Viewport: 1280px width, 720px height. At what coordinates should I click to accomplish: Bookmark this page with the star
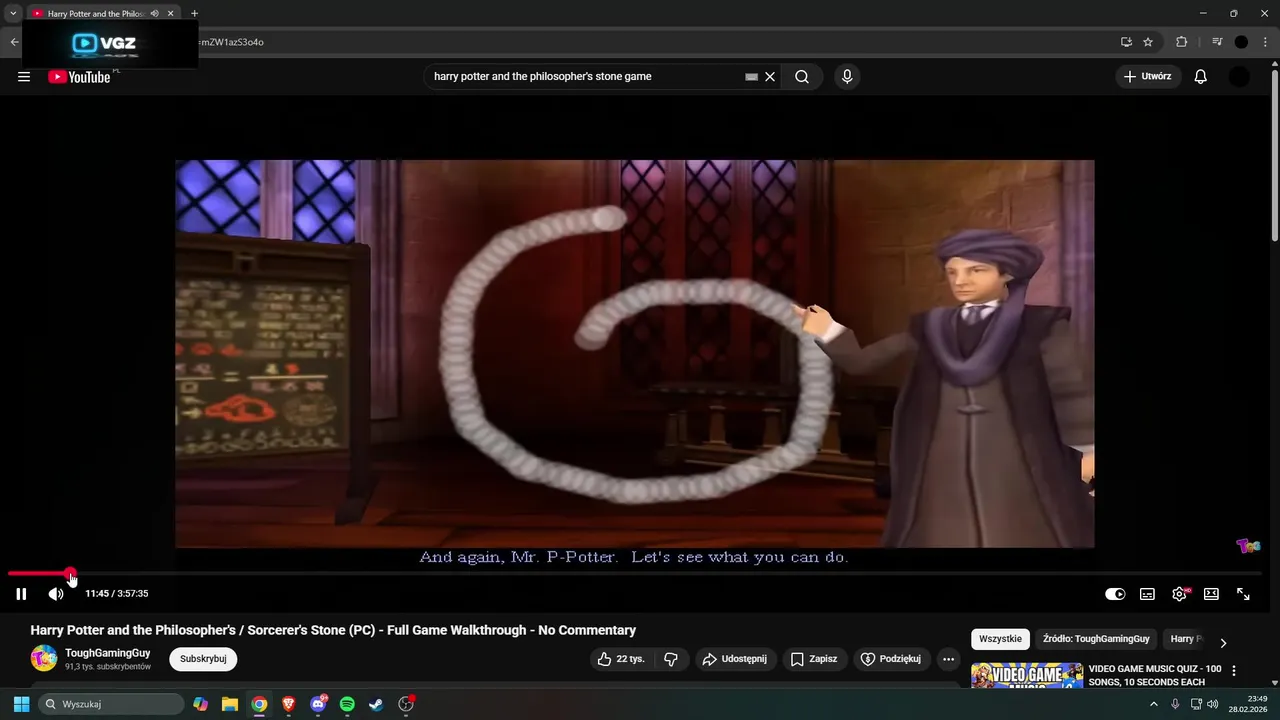pos(1148,42)
